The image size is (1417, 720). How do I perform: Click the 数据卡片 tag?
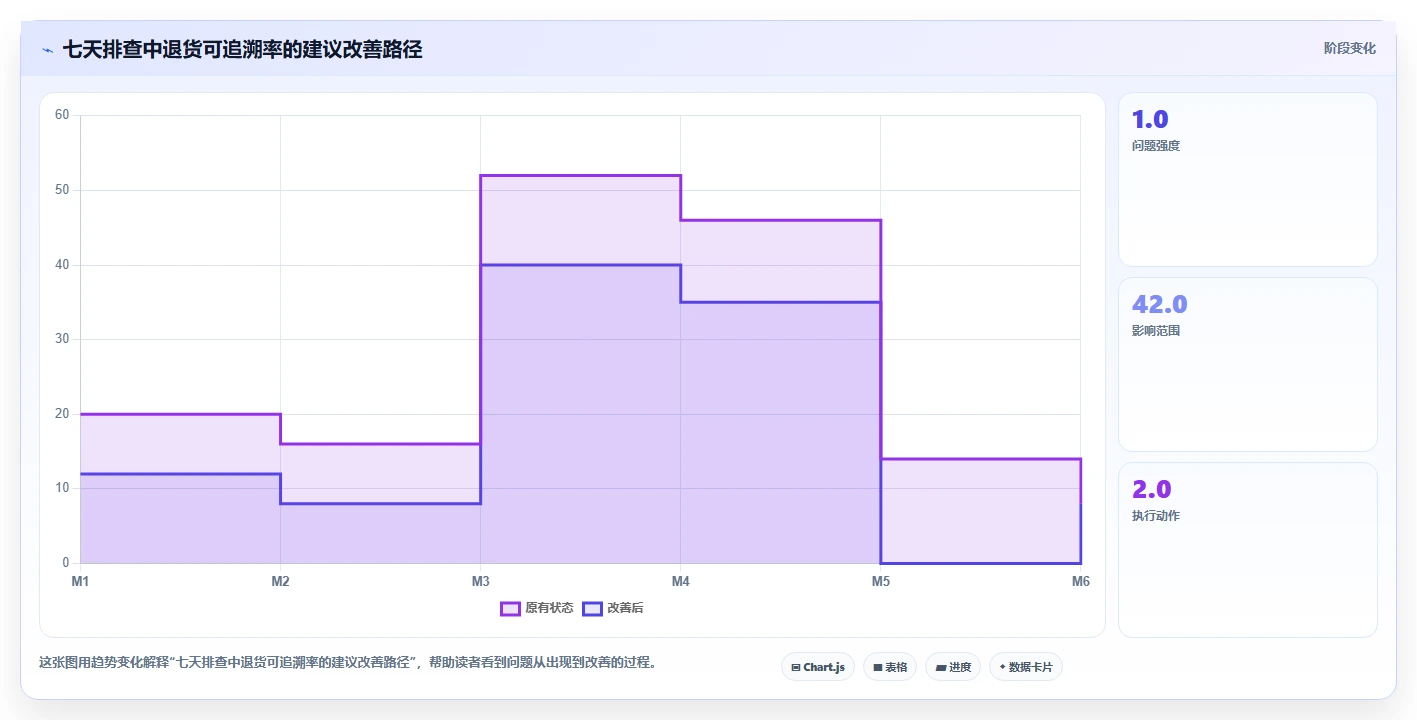pos(1025,667)
